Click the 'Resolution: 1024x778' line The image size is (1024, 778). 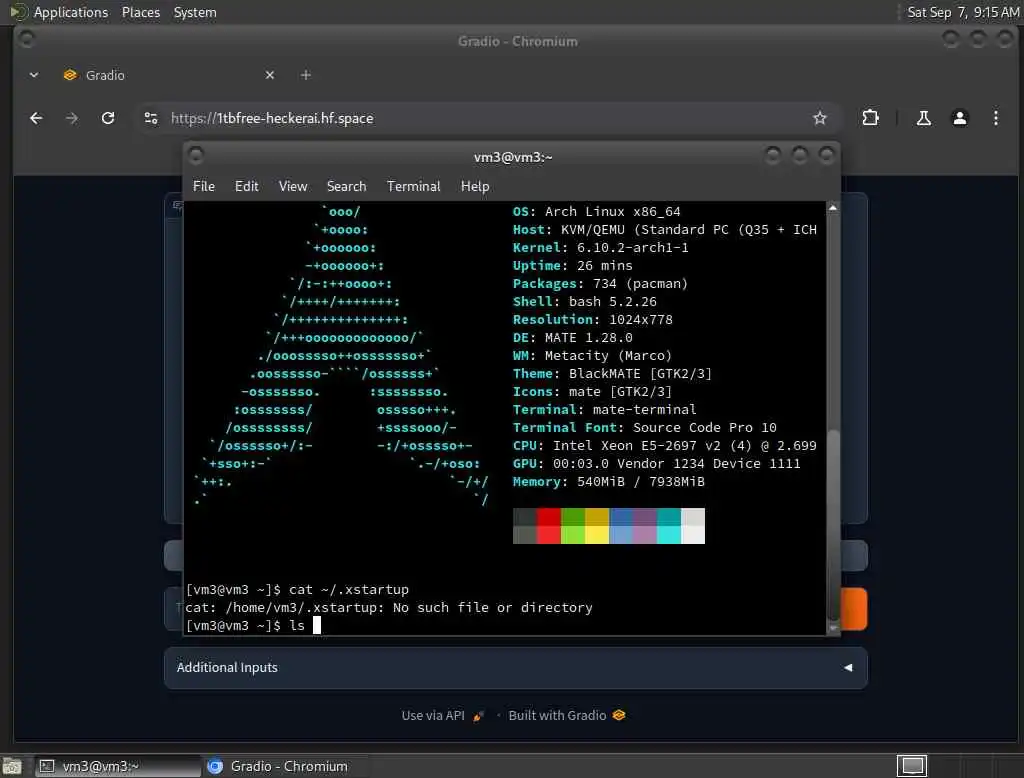[592, 319]
